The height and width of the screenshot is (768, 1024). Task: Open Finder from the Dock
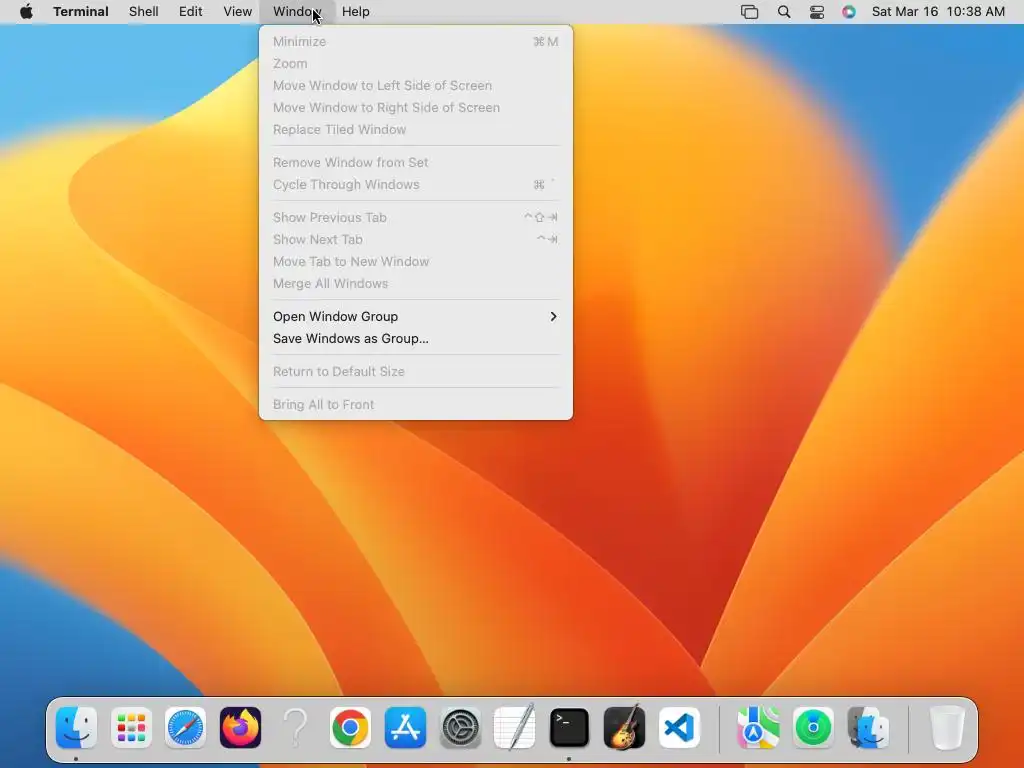[76, 728]
